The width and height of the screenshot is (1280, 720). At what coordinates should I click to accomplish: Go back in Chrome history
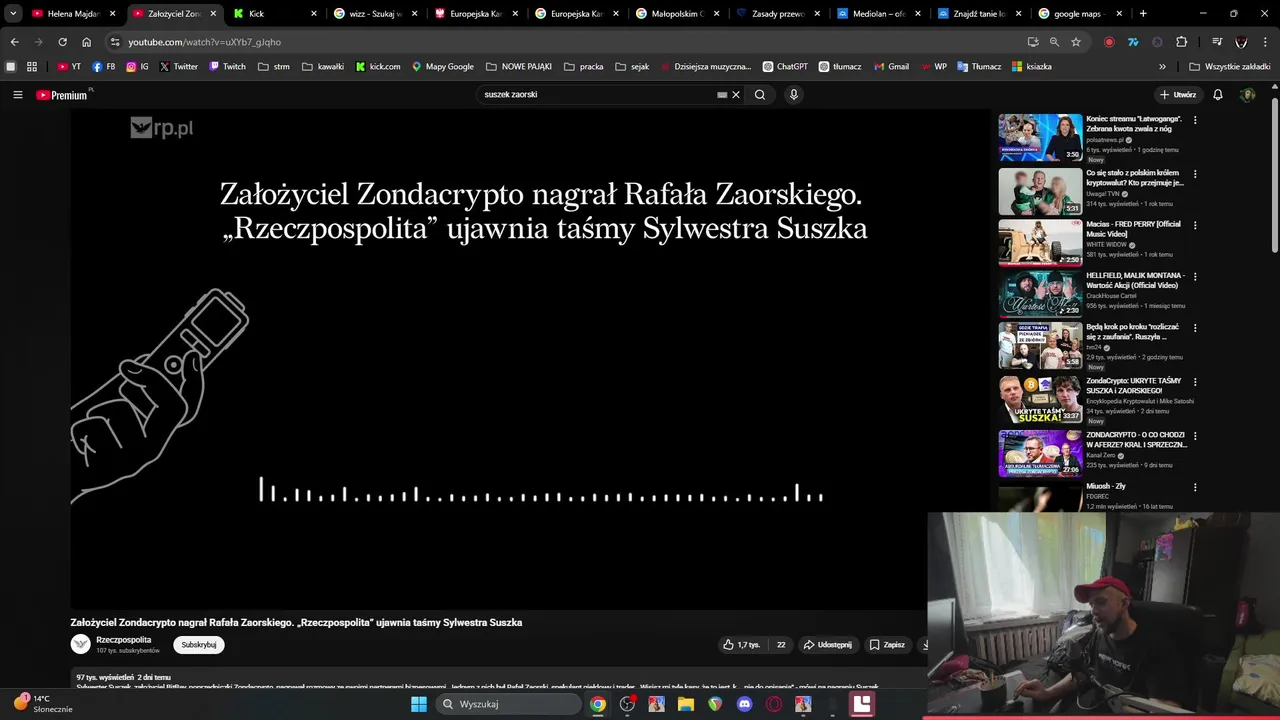click(x=14, y=42)
